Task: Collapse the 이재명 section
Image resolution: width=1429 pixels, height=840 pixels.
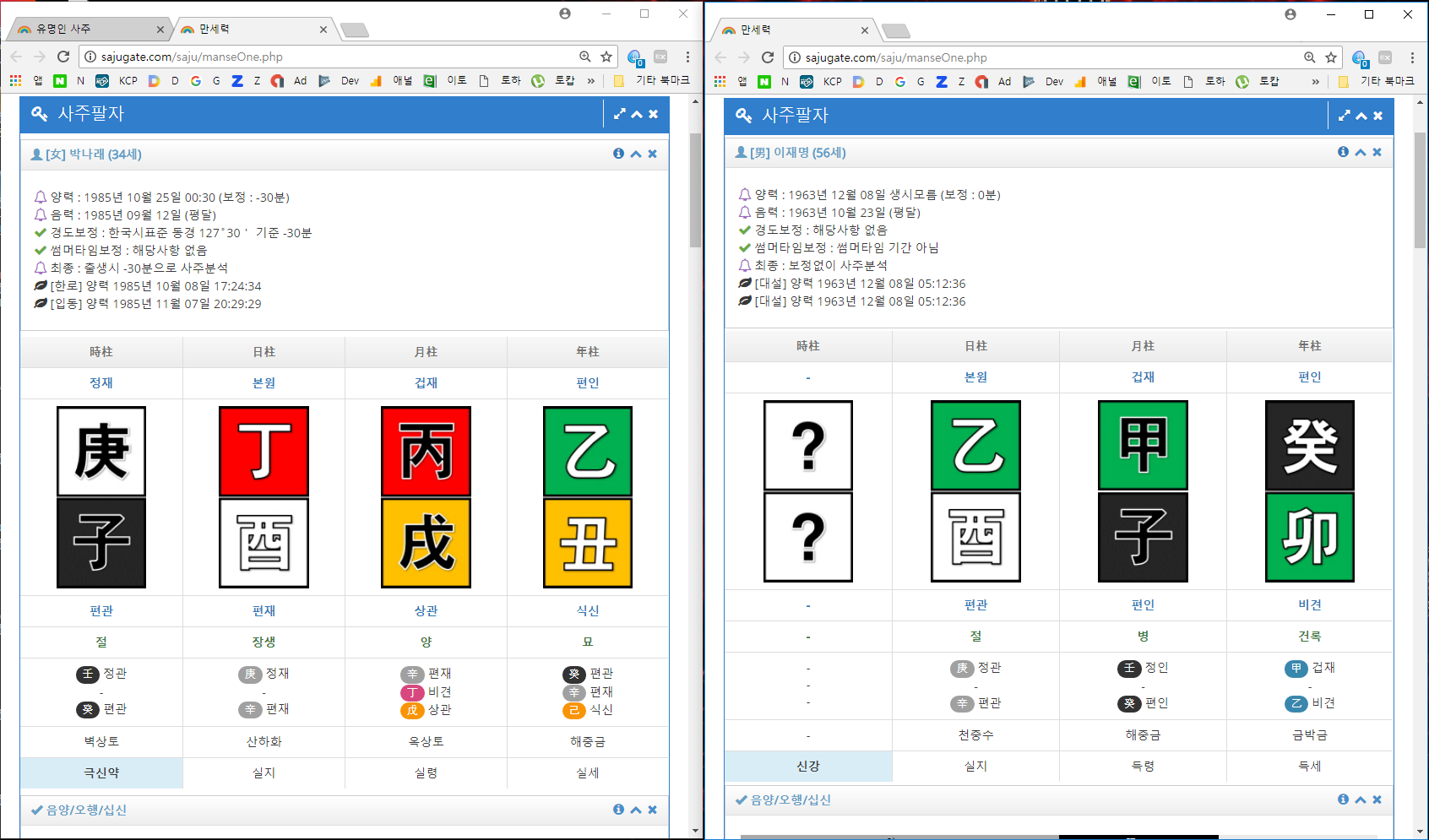Action: coord(1360,152)
